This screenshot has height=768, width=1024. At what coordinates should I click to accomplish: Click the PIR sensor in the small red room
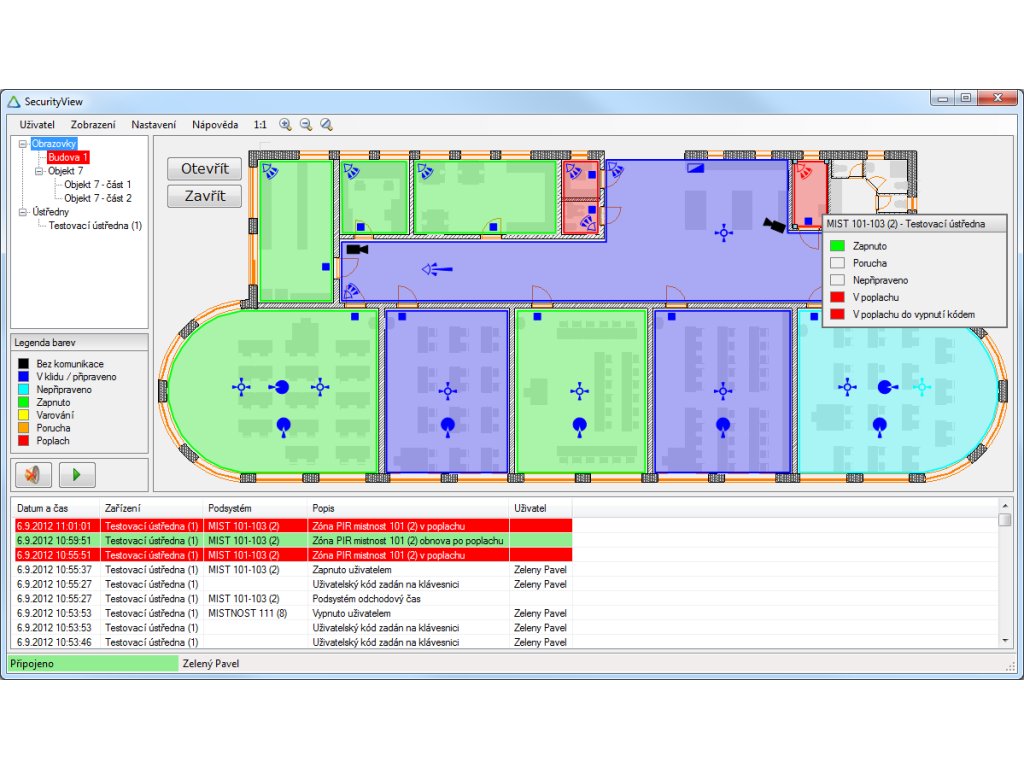[805, 172]
